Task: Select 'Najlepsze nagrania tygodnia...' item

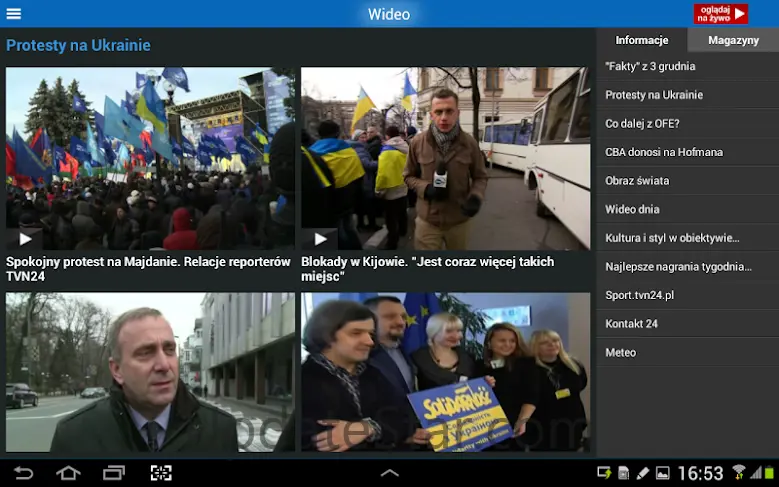Action: point(688,266)
